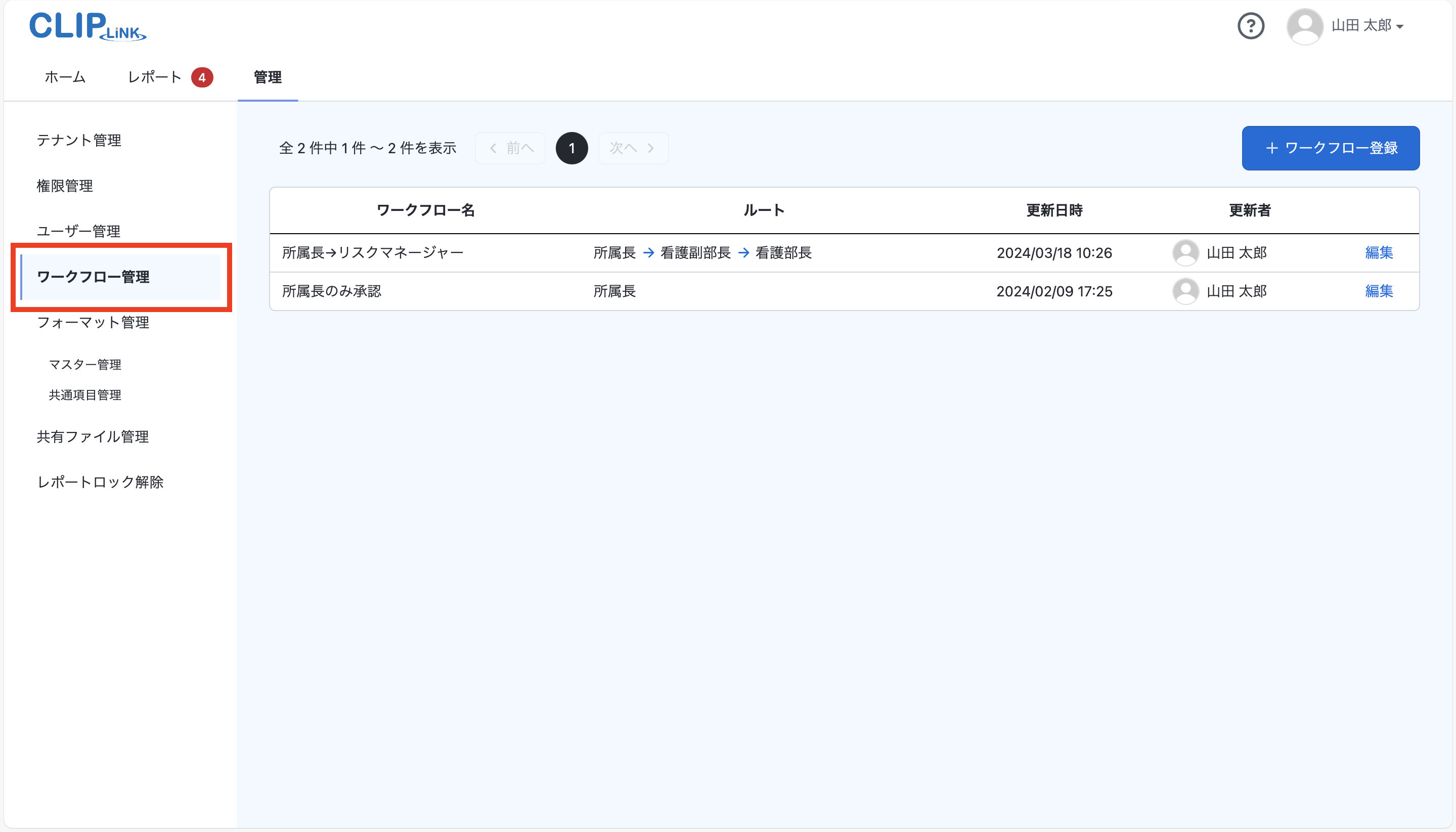This screenshot has width=1456, height=832.
Task: Click the avatar icon in the 所属長のみ承認 row
Action: coord(1185,291)
